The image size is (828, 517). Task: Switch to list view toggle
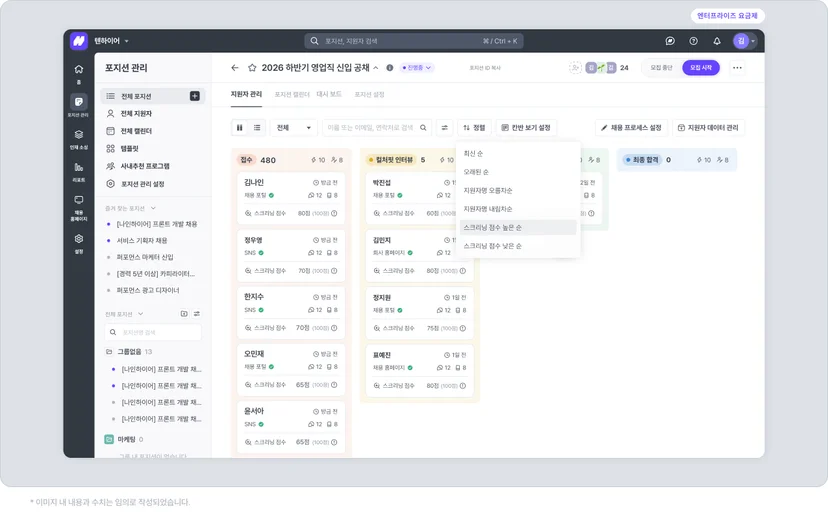257,127
